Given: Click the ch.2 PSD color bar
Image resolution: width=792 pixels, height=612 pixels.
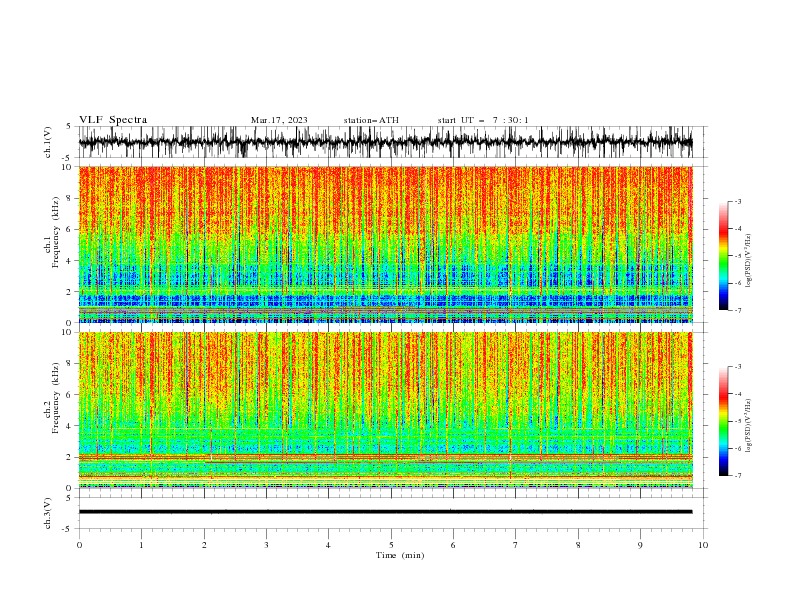Looking at the screenshot, I should [723, 421].
